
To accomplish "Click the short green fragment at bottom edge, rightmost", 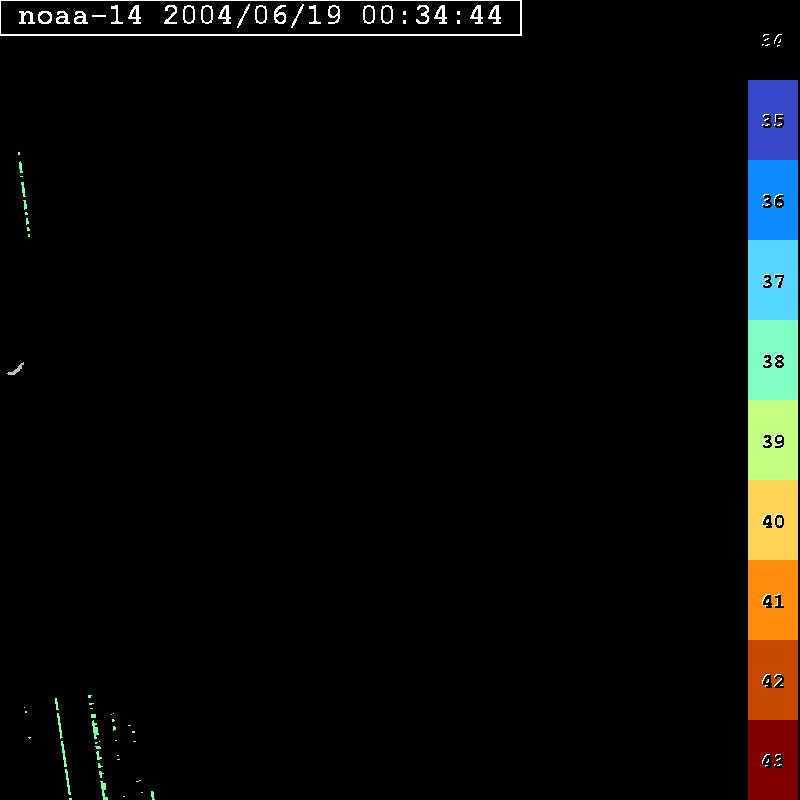I will click(152, 795).
